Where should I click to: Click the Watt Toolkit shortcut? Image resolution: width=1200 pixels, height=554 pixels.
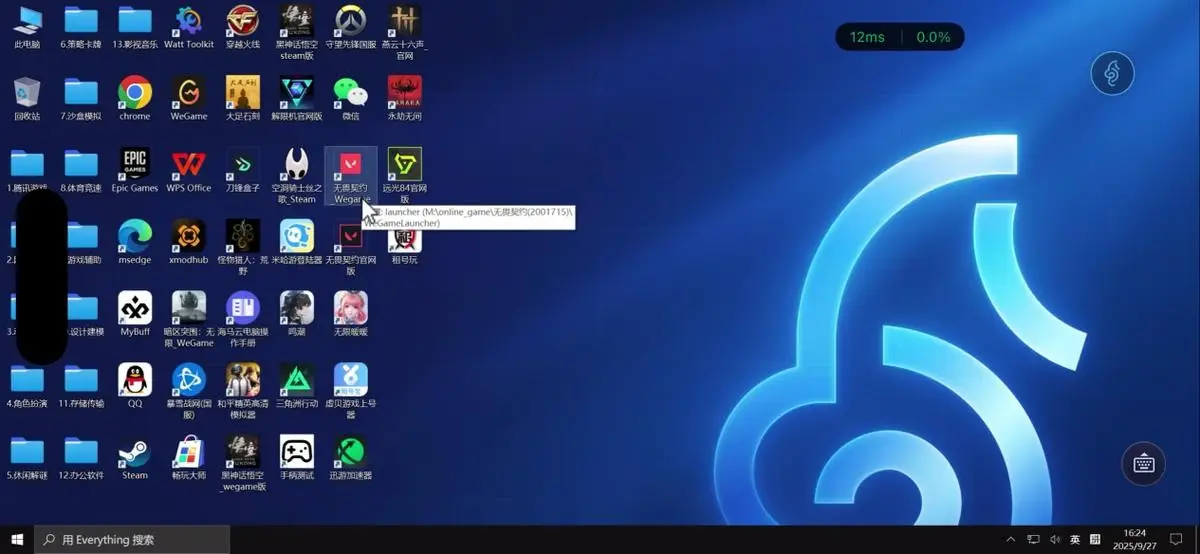[x=189, y=21]
